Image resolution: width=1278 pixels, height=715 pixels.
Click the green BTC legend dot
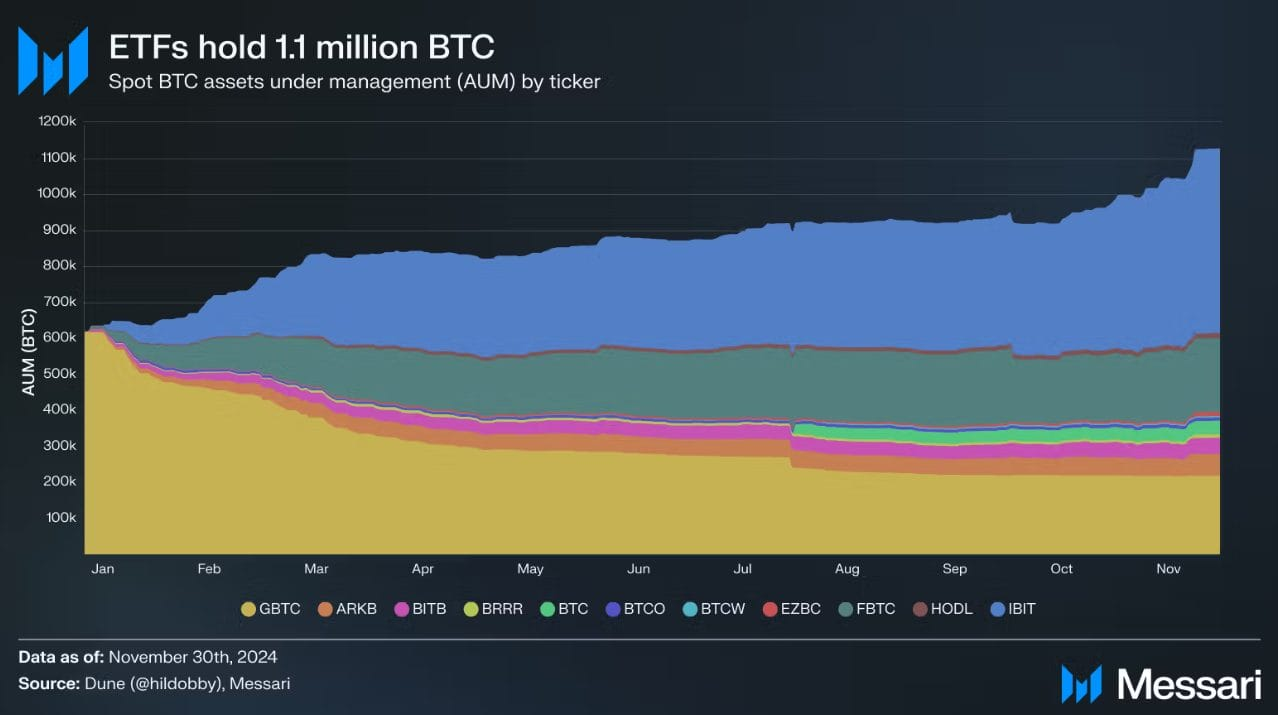tap(547, 609)
